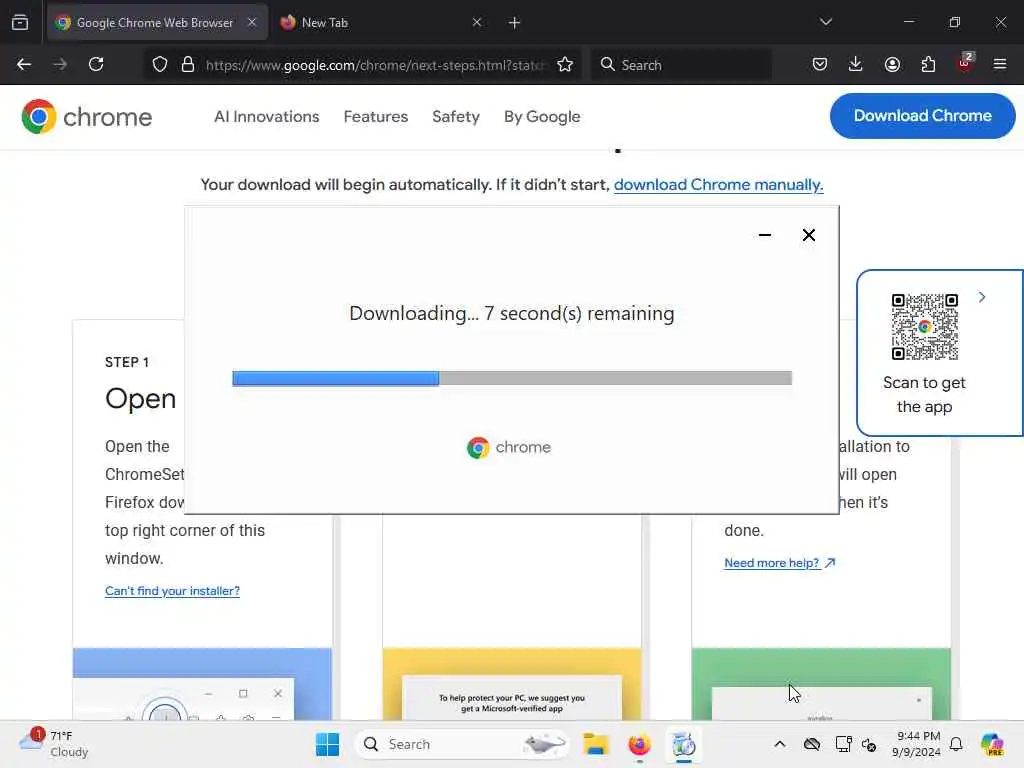Viewport: 1024px width, 768px height.
Task: View site security padlock info
Action: pos(188,65)
